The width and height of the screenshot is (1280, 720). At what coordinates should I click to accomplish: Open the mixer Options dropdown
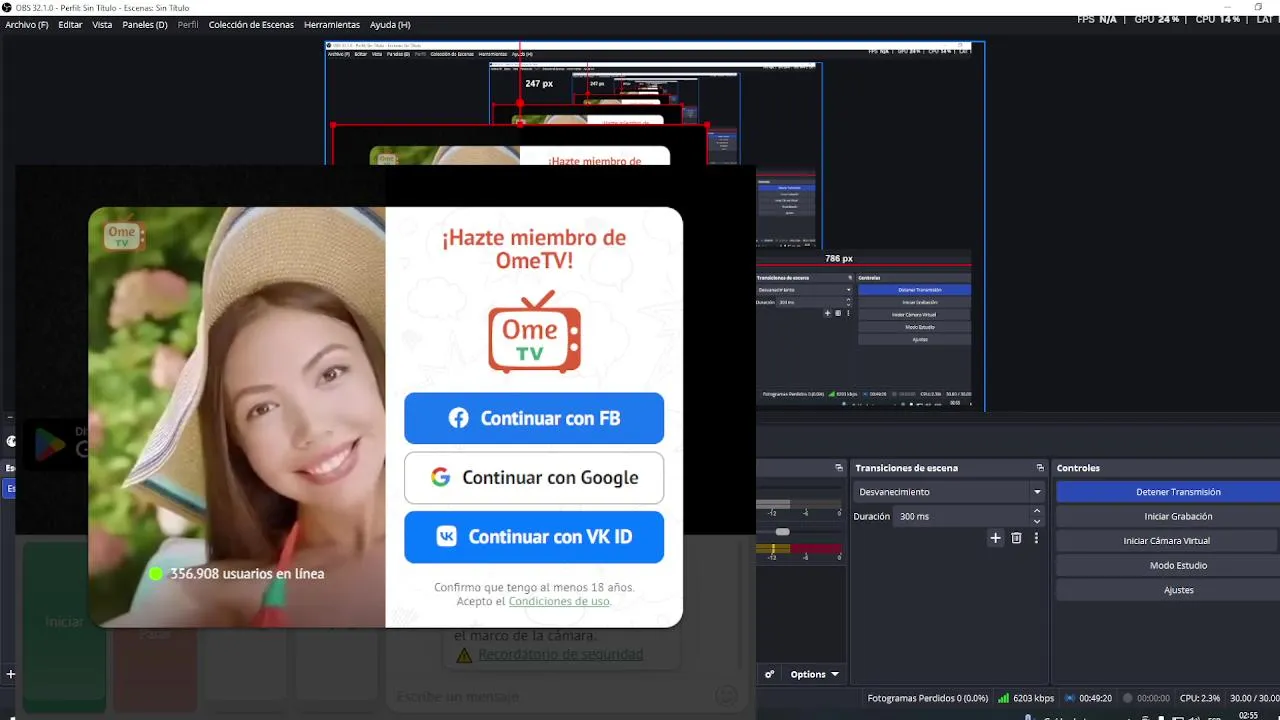tap(815, 674)
